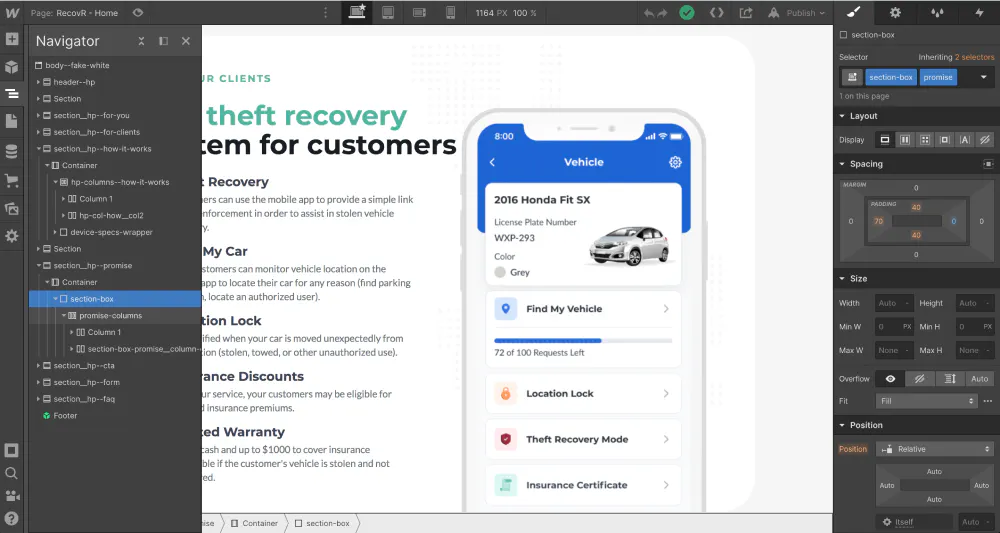The height and width of the screenshot is (533, 1000).
Task: Select the Footer symbol in Navigator
Action: (65, 415)
